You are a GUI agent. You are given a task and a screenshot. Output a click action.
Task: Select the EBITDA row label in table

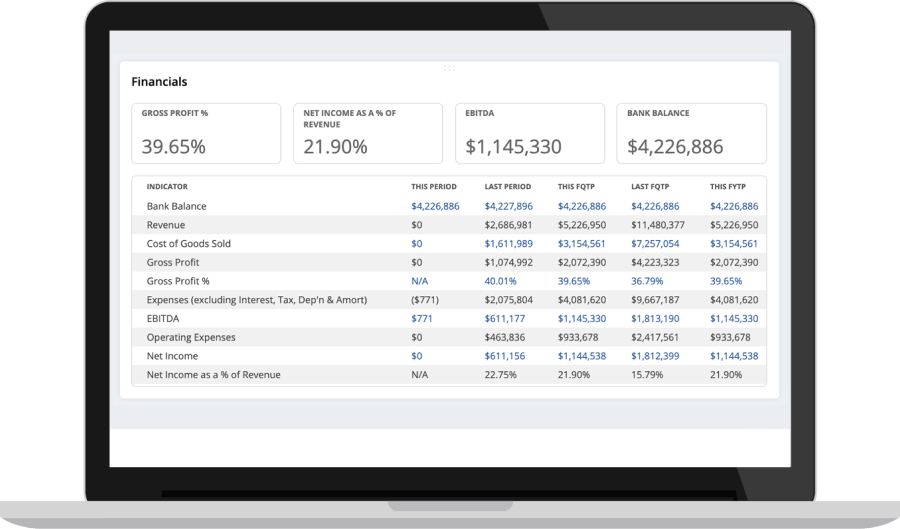point(162,318)
